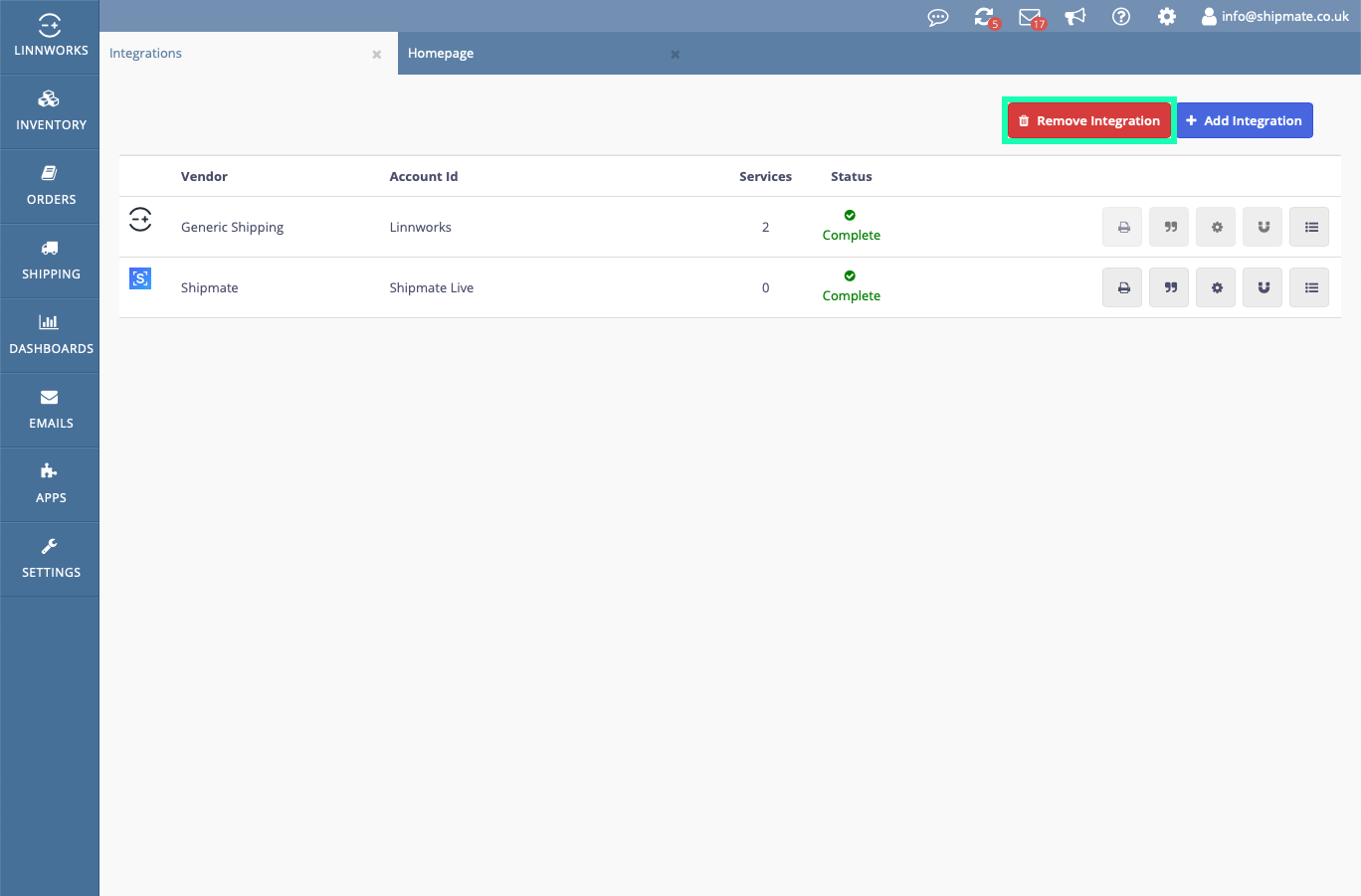Open the mail notifications with badge 17

pyautogui.click(x=1032, y=17)
